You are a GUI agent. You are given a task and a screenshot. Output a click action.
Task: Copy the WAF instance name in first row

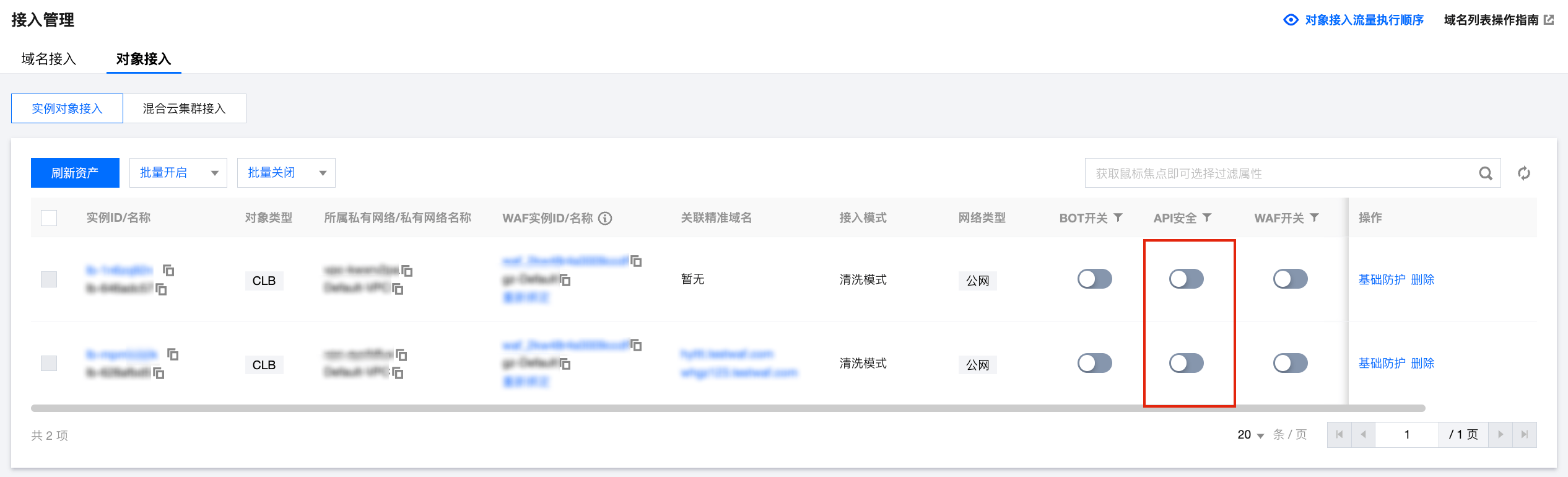[565, 280]
